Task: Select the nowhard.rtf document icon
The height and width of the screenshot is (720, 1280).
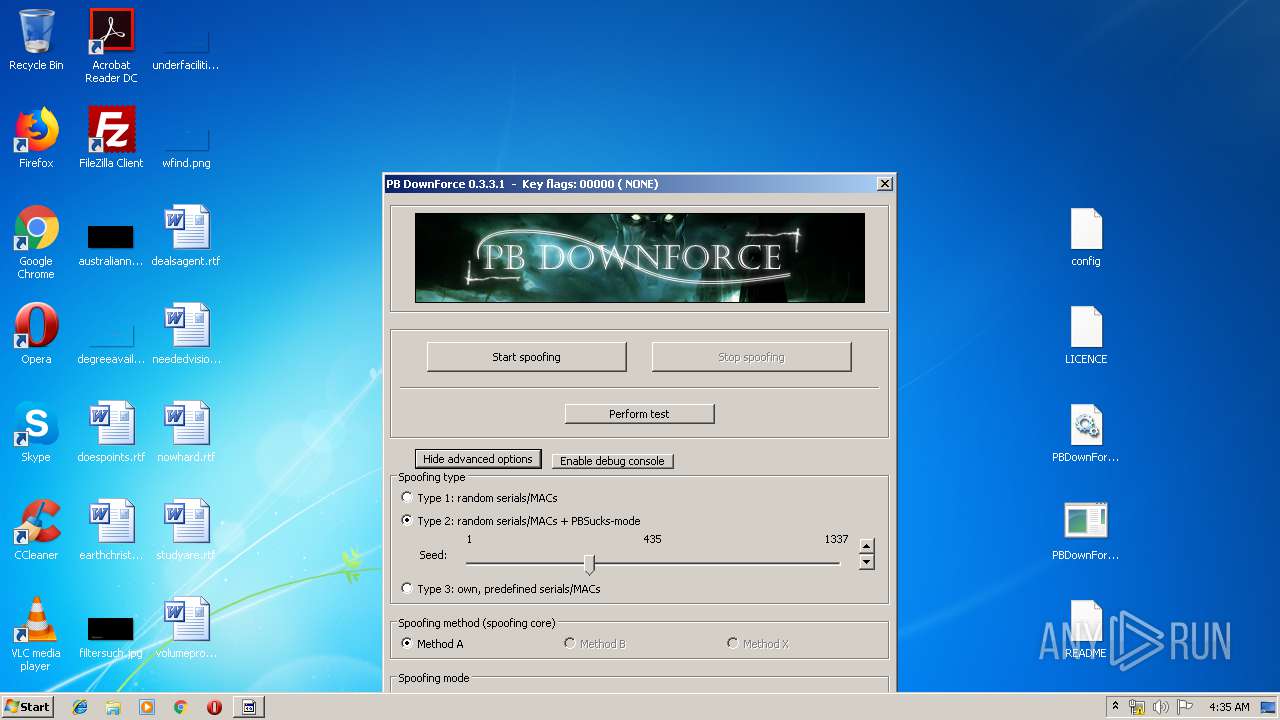Action: (x=186, y=432)
